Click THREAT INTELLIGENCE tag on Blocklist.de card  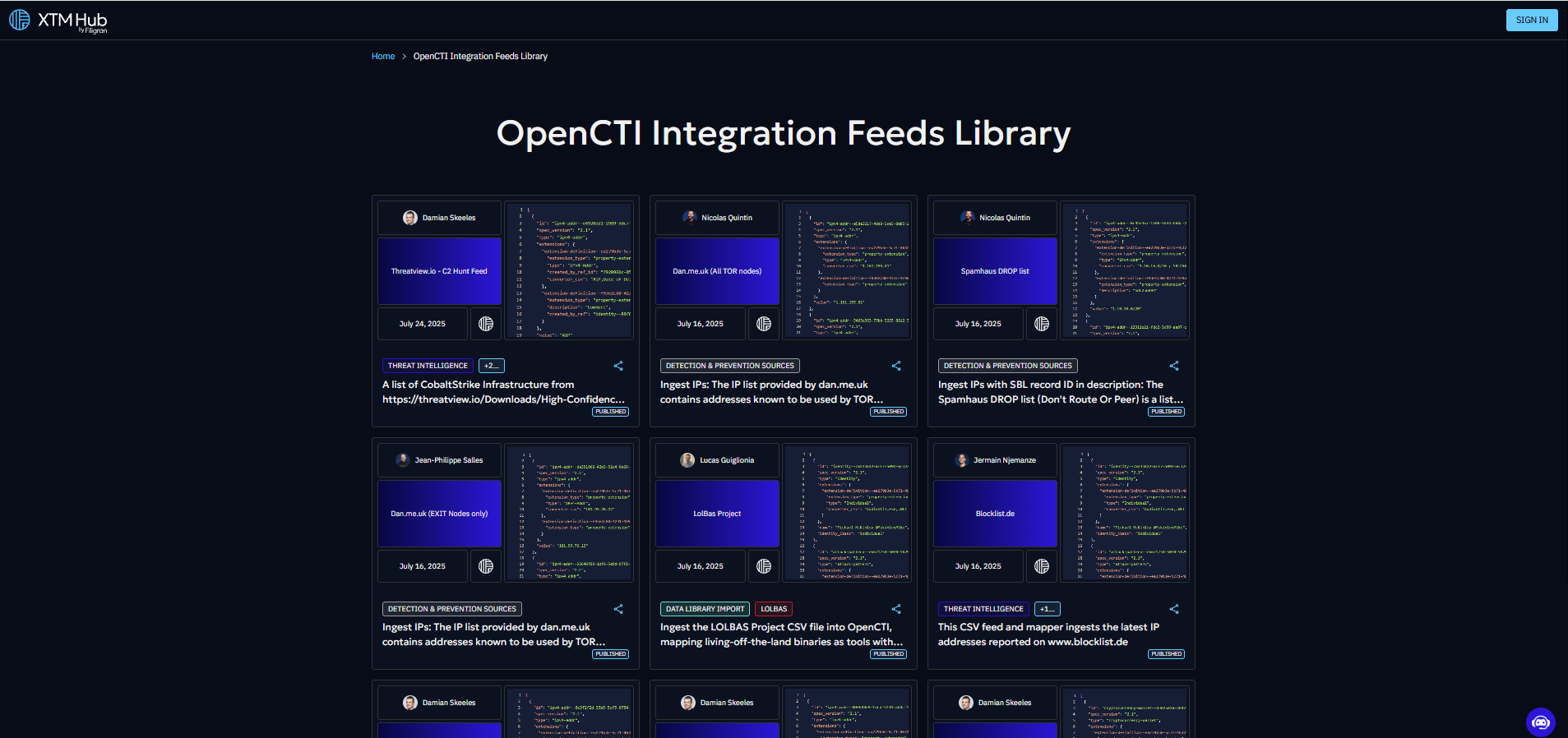[x=983, y=609]
